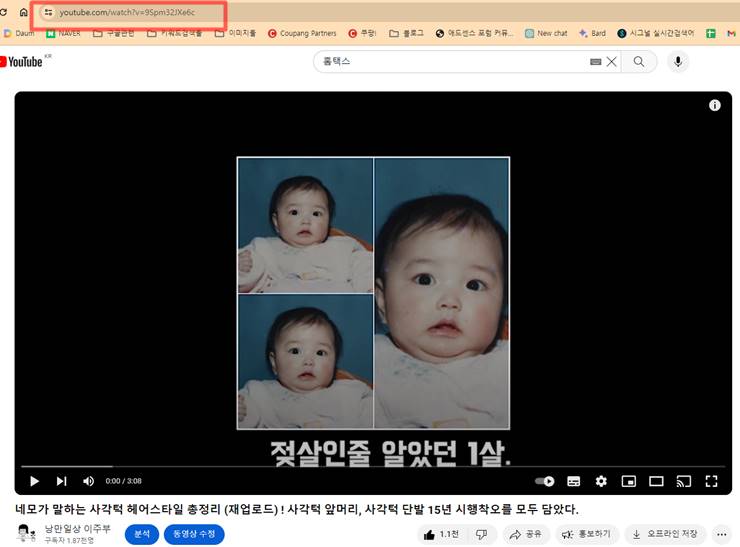Toggle subtitles on the video

pyautogui.click(x=573, y=481)
